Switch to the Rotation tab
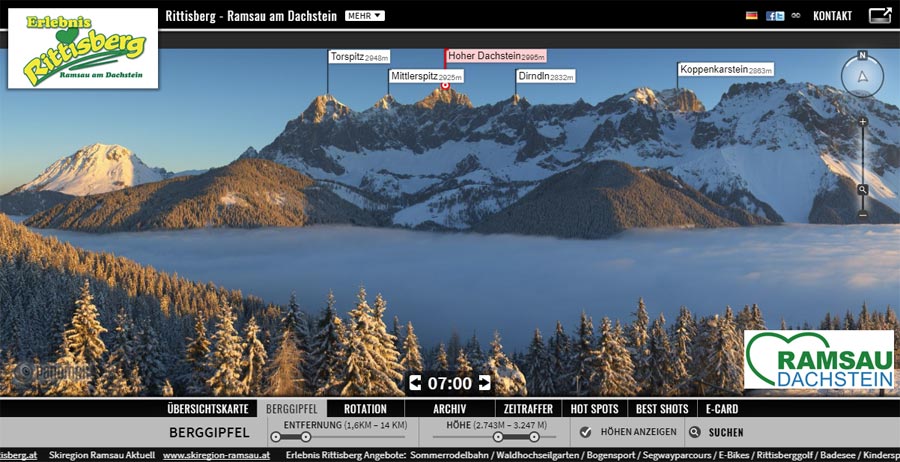Image resolution: width=900 pixels, height=462 pixels. (365, 409)
